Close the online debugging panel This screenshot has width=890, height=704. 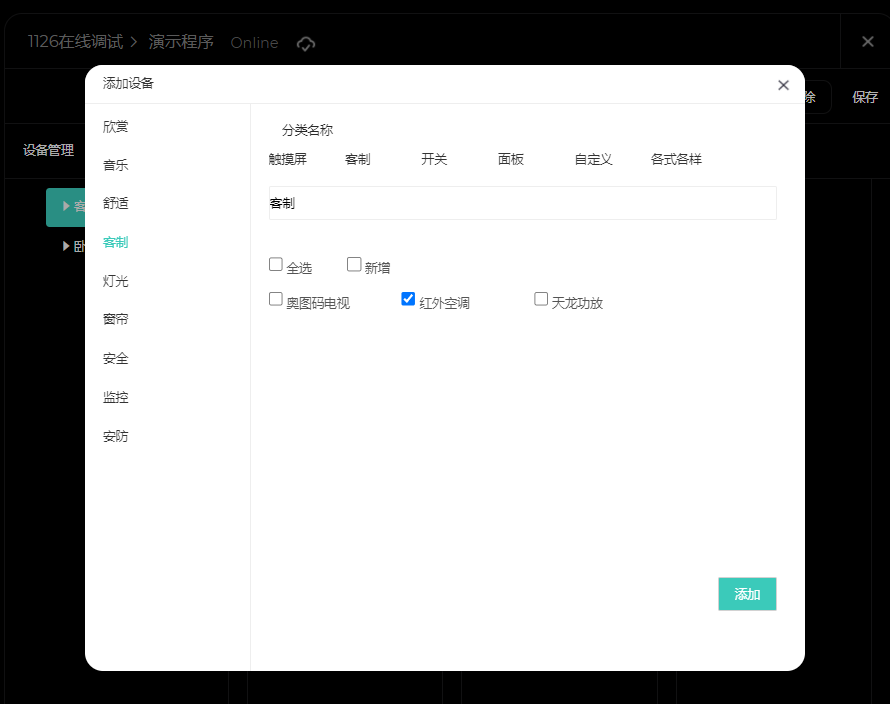tap(867, 42)
